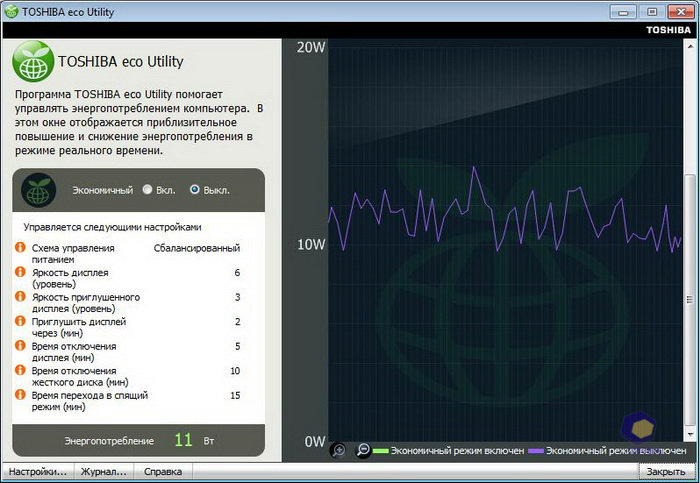The height and width of the screenshot is (483, 700).
Task: Click info icon beside Время отключения жесткого диска
Action: (x=19, y=371)
